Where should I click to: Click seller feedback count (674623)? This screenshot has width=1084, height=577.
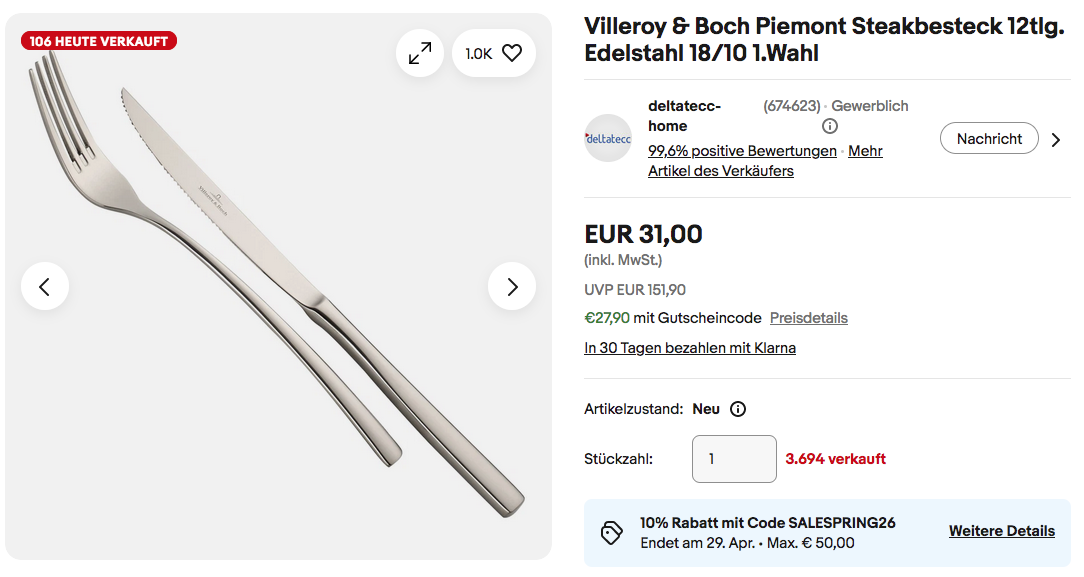[x=791, y=106]
